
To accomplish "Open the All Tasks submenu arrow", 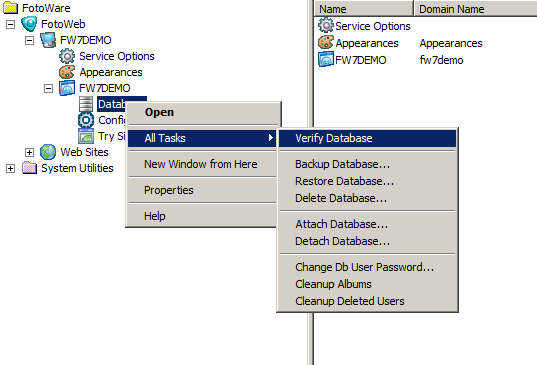I will click(271, 138).
